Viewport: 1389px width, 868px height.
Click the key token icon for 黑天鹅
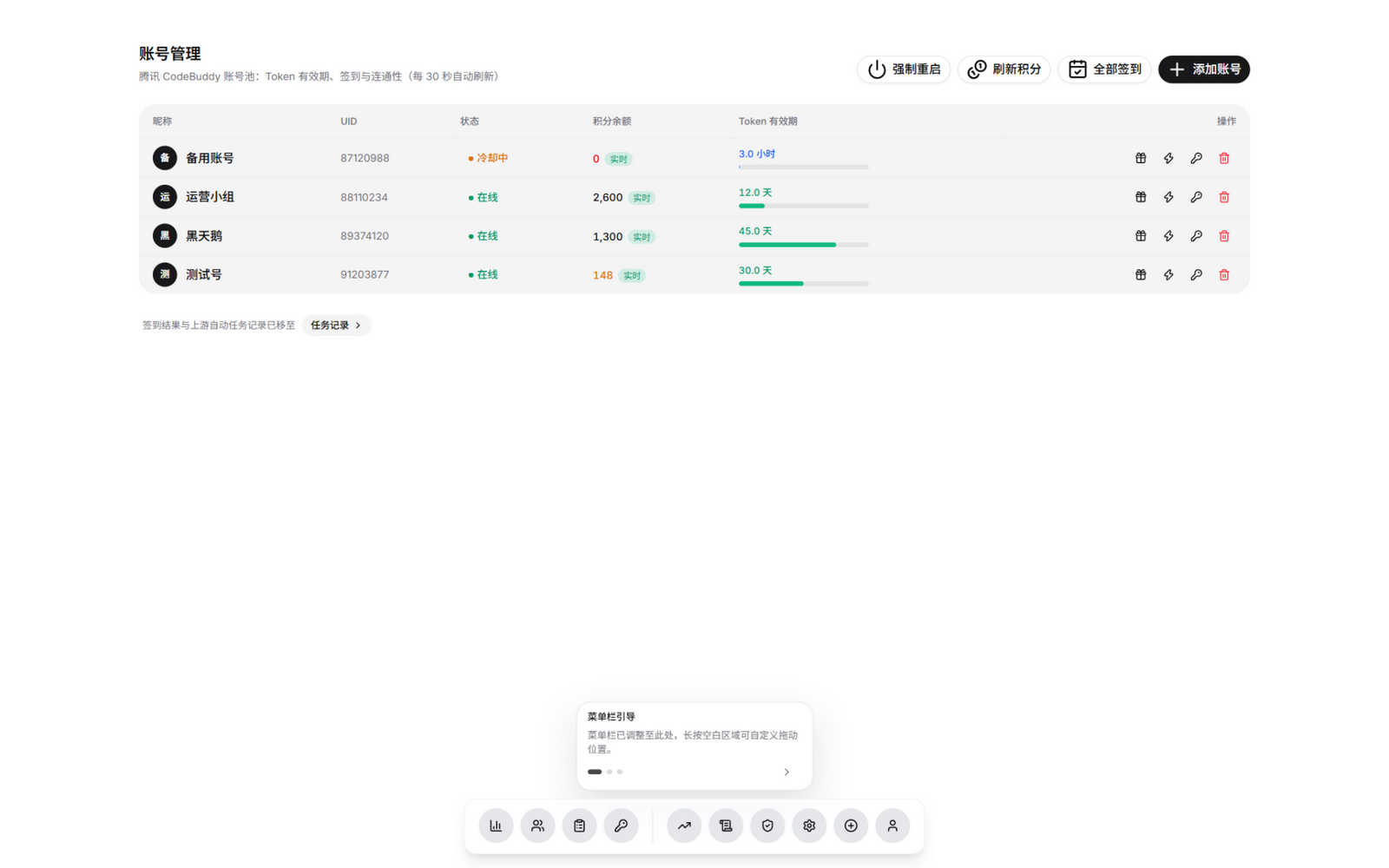(1196, 236)
